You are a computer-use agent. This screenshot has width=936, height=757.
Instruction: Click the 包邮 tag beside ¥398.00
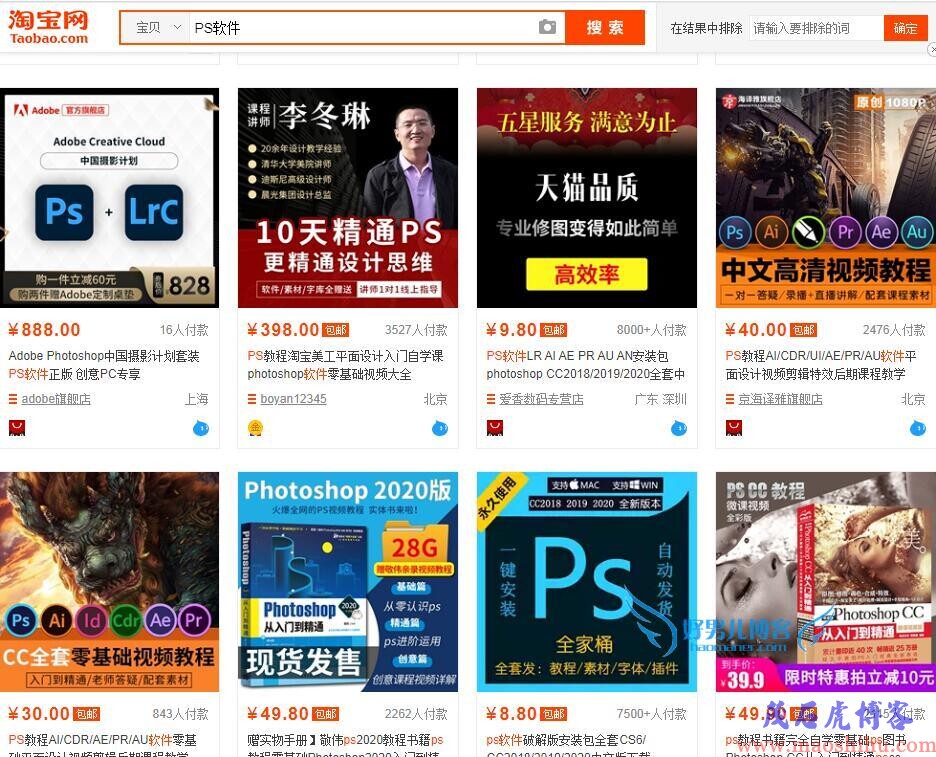click(x=335, y=330)
